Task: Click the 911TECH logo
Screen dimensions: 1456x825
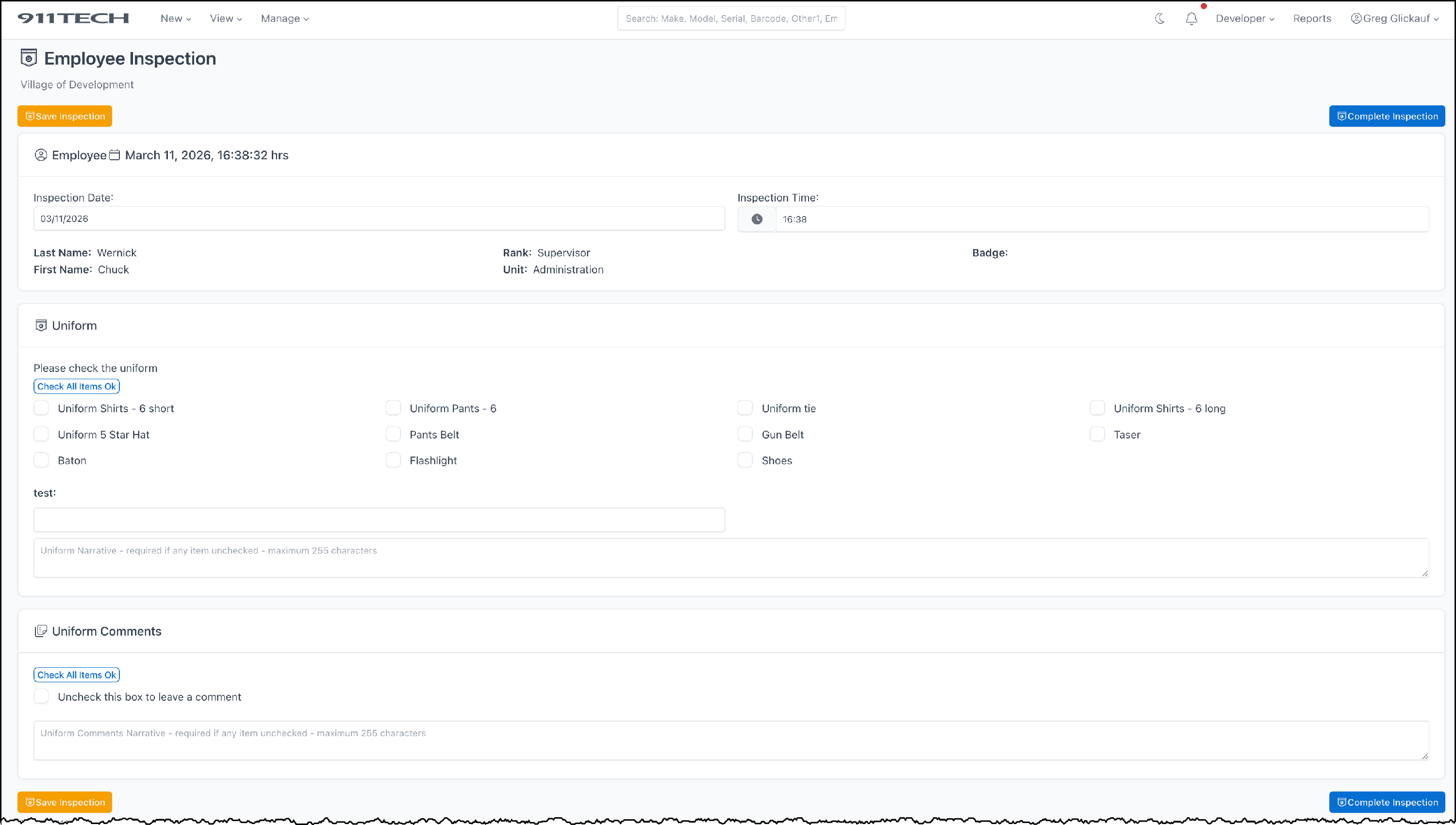Action: click(73, 18)
